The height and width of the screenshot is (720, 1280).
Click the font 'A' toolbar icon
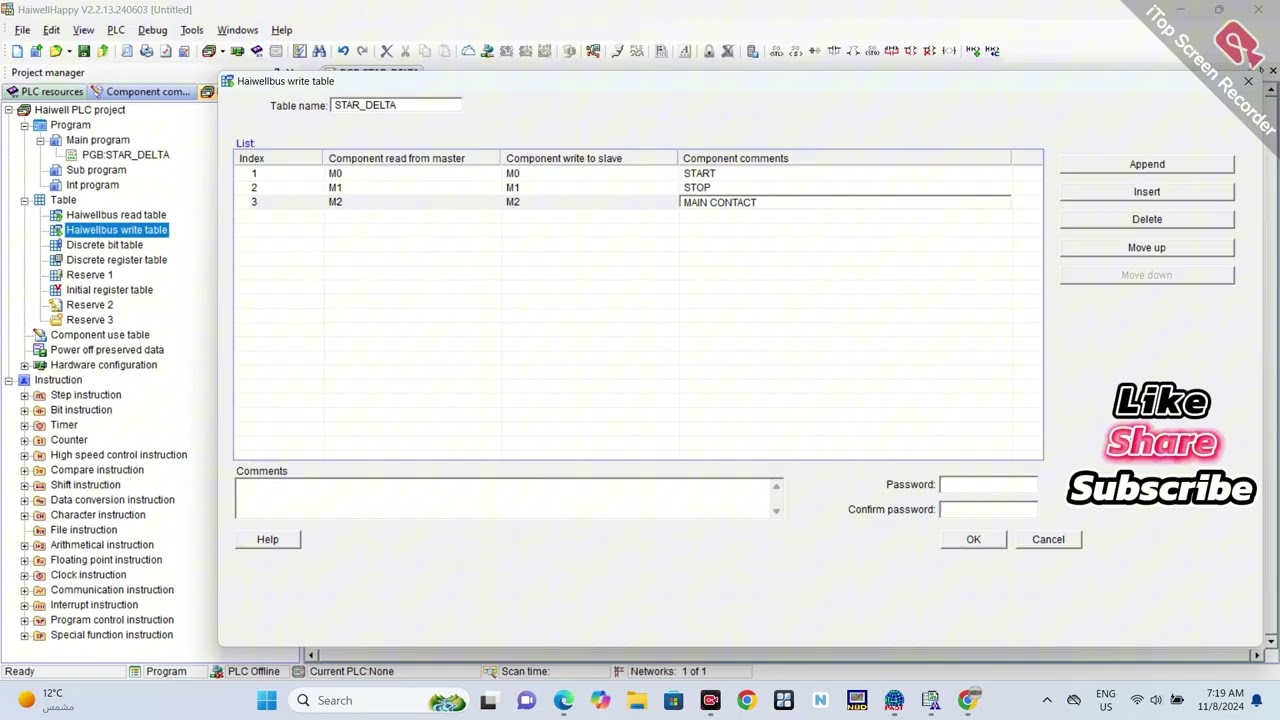pyautogui.click(x=685, y=51)
